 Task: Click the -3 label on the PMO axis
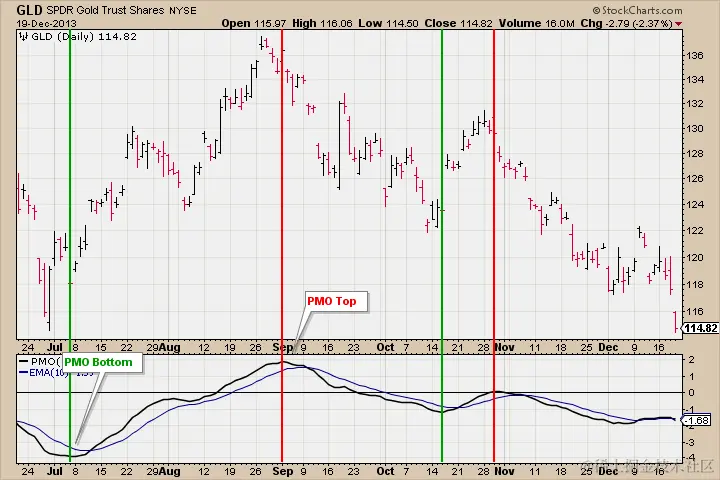(690, 442)
